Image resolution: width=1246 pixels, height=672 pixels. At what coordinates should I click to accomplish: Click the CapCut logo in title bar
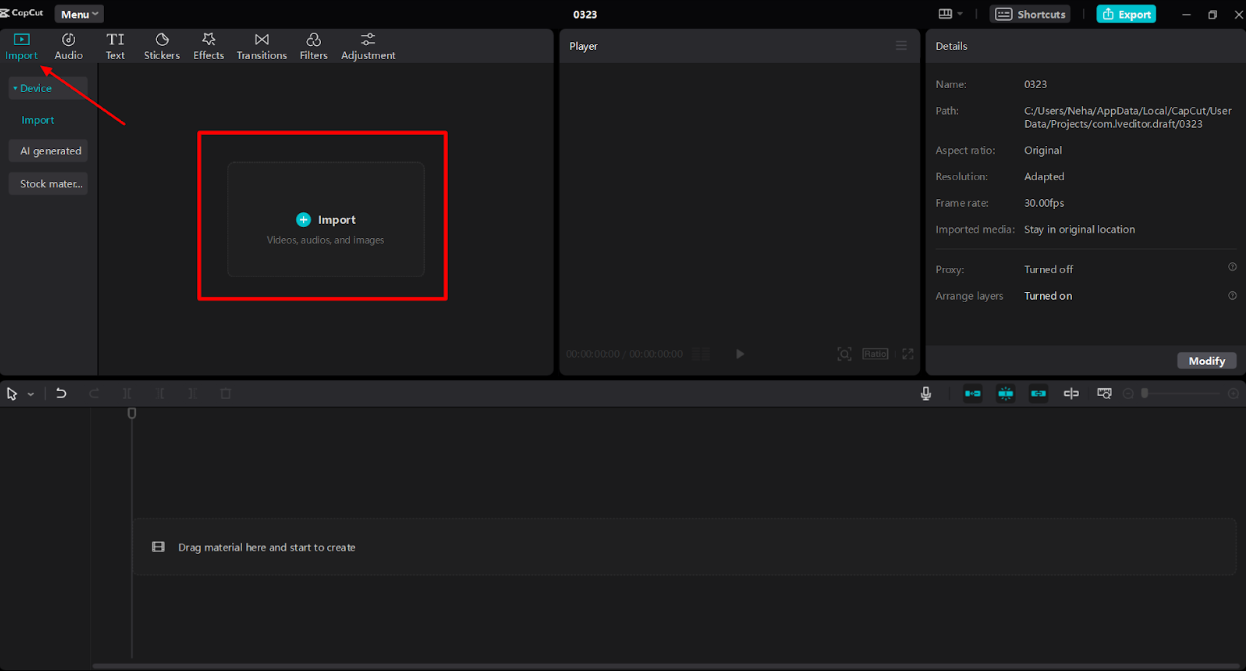coord(22,13)
